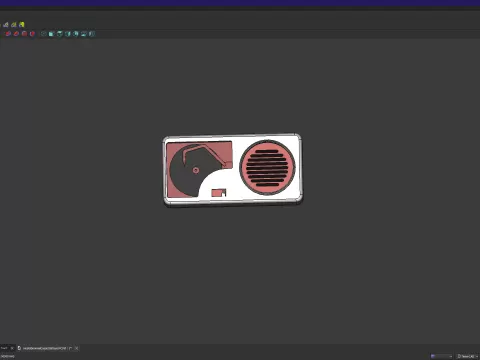Close the open document tab
480x360 pixels.
coord(76,348)
